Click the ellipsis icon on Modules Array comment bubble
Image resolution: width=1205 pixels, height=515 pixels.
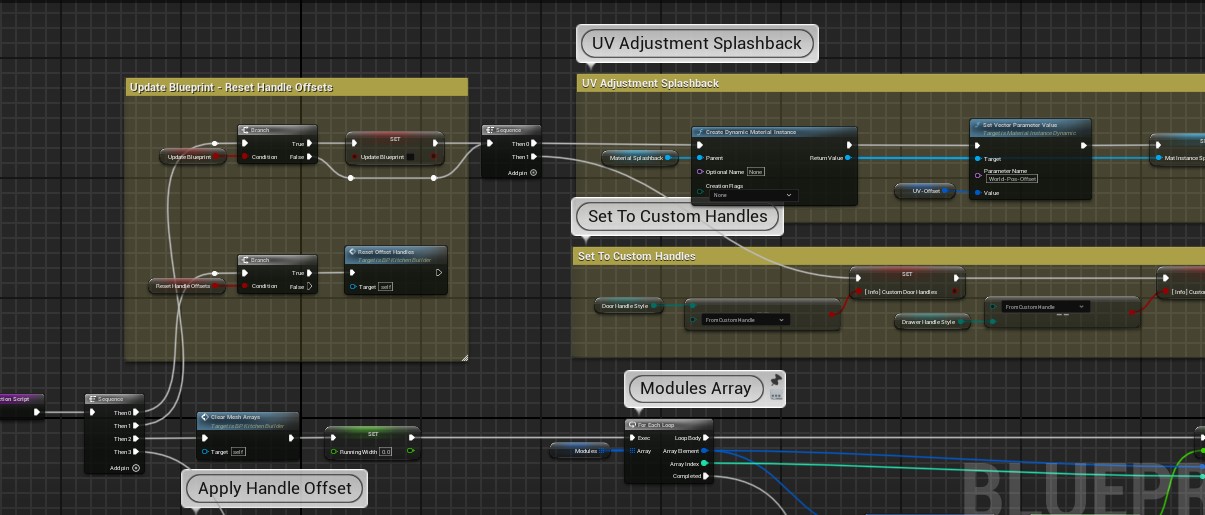coord(775,397)
